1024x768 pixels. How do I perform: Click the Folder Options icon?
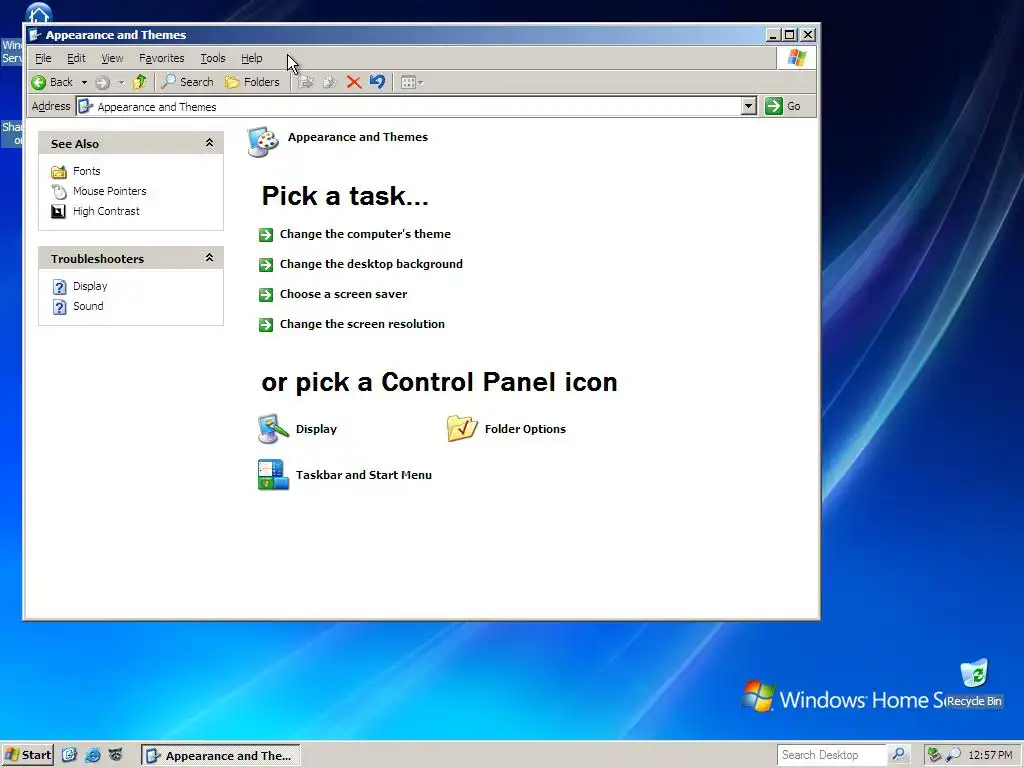462,428
